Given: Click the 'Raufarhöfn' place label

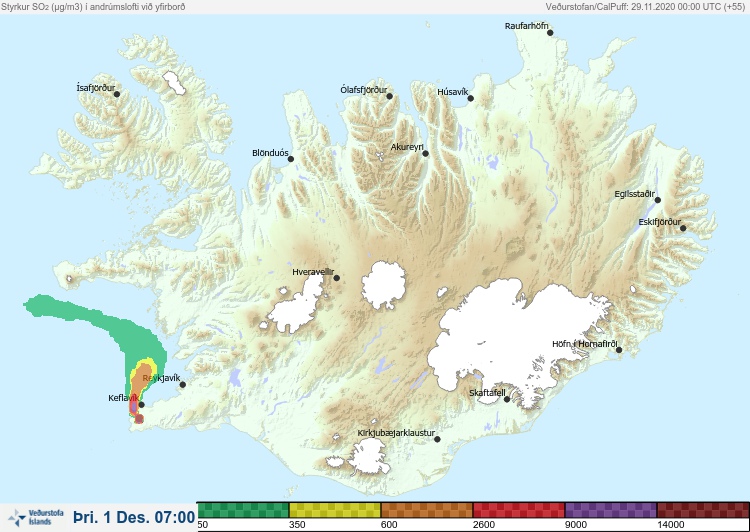Looking at the screenshot, I should pos(526,26).
